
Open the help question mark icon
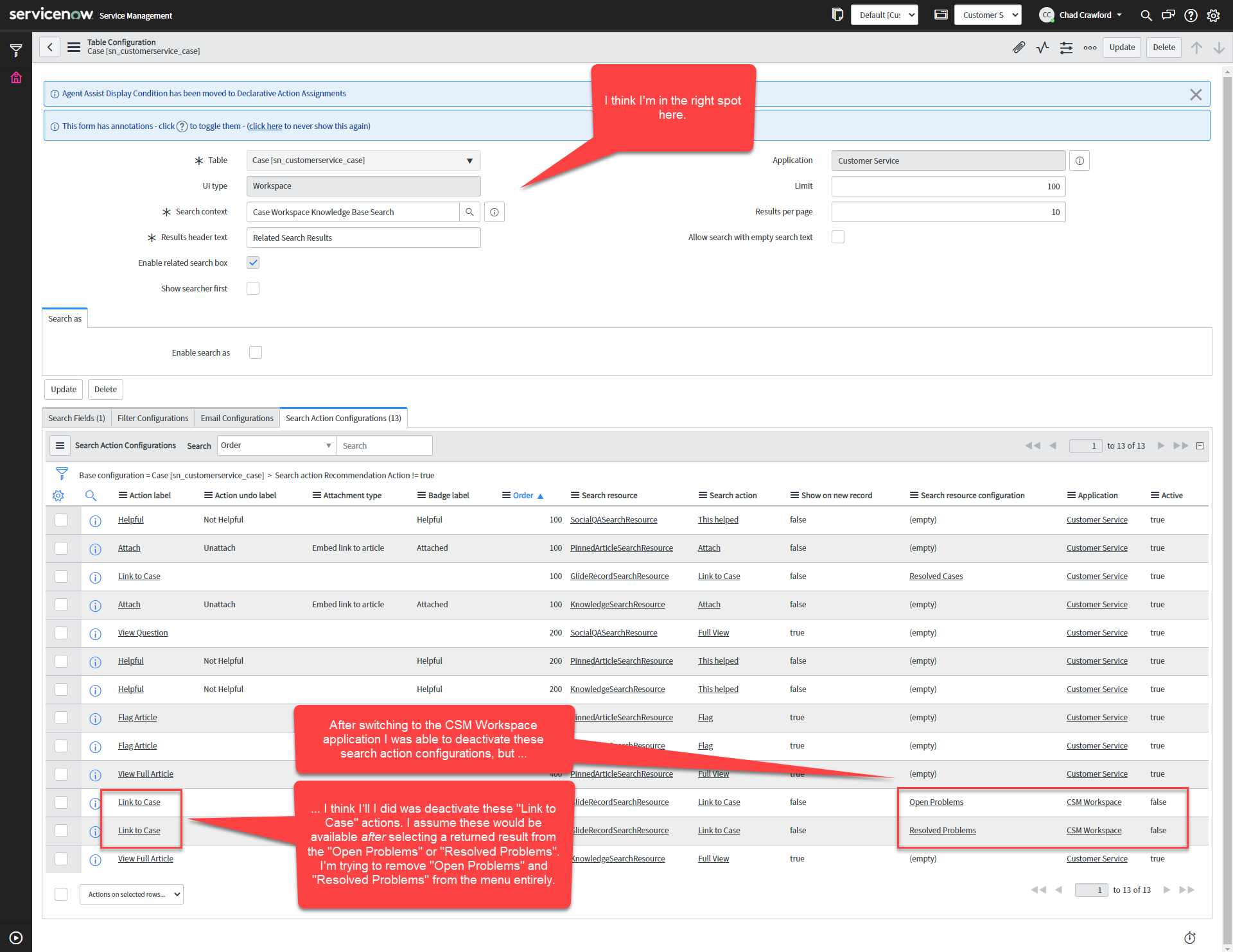1191,15
